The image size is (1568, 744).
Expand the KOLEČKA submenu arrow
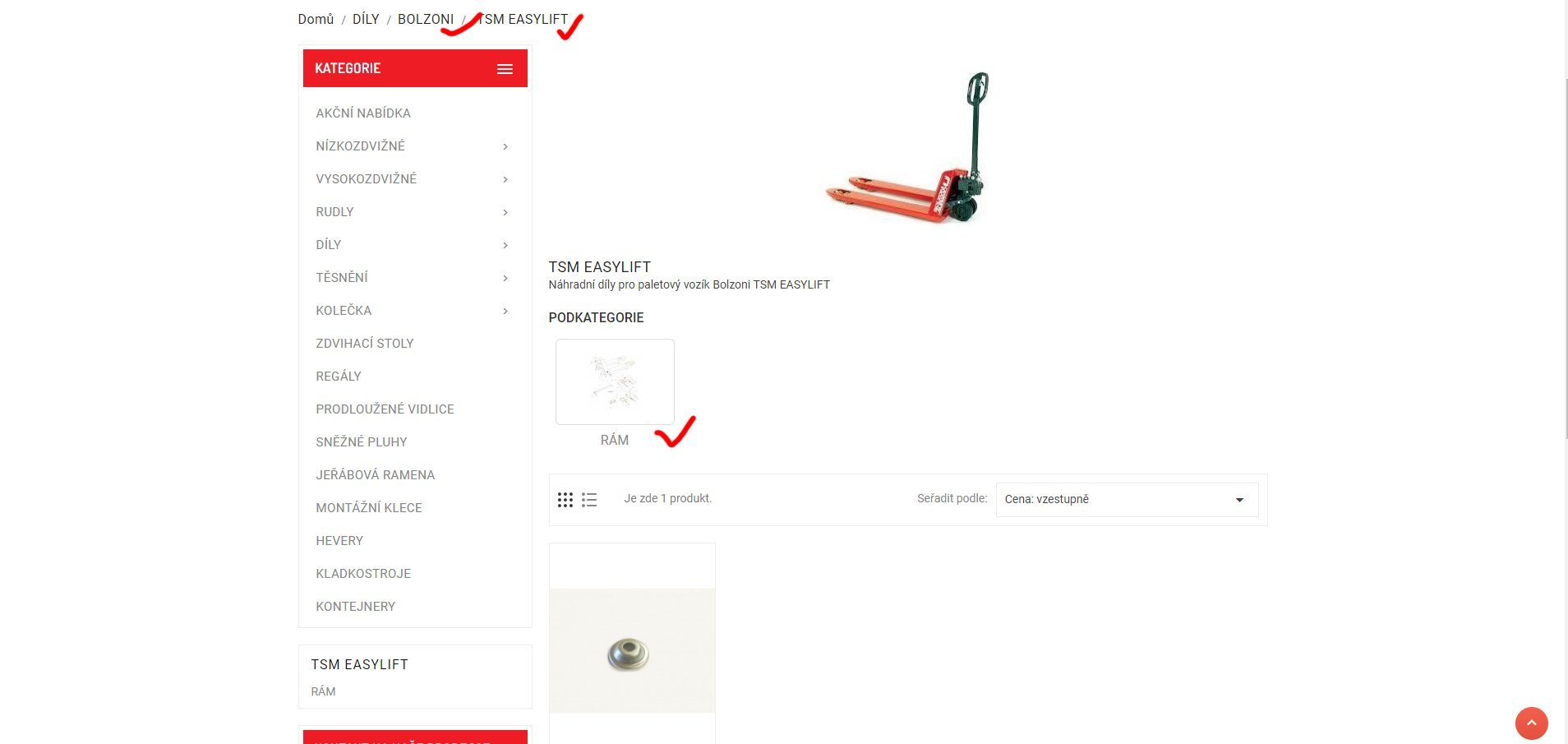(x=505, y=311)
